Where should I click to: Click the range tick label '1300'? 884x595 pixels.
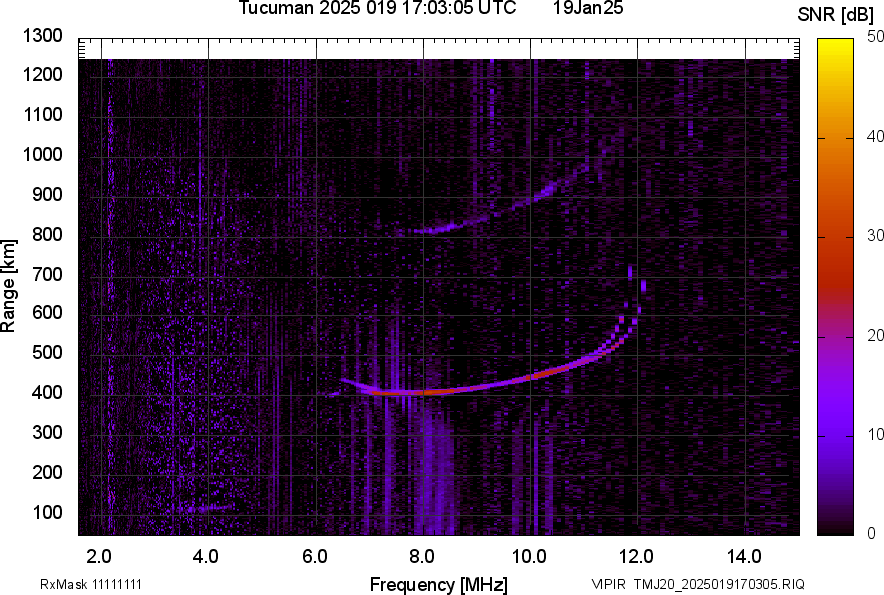coord(42,36)
